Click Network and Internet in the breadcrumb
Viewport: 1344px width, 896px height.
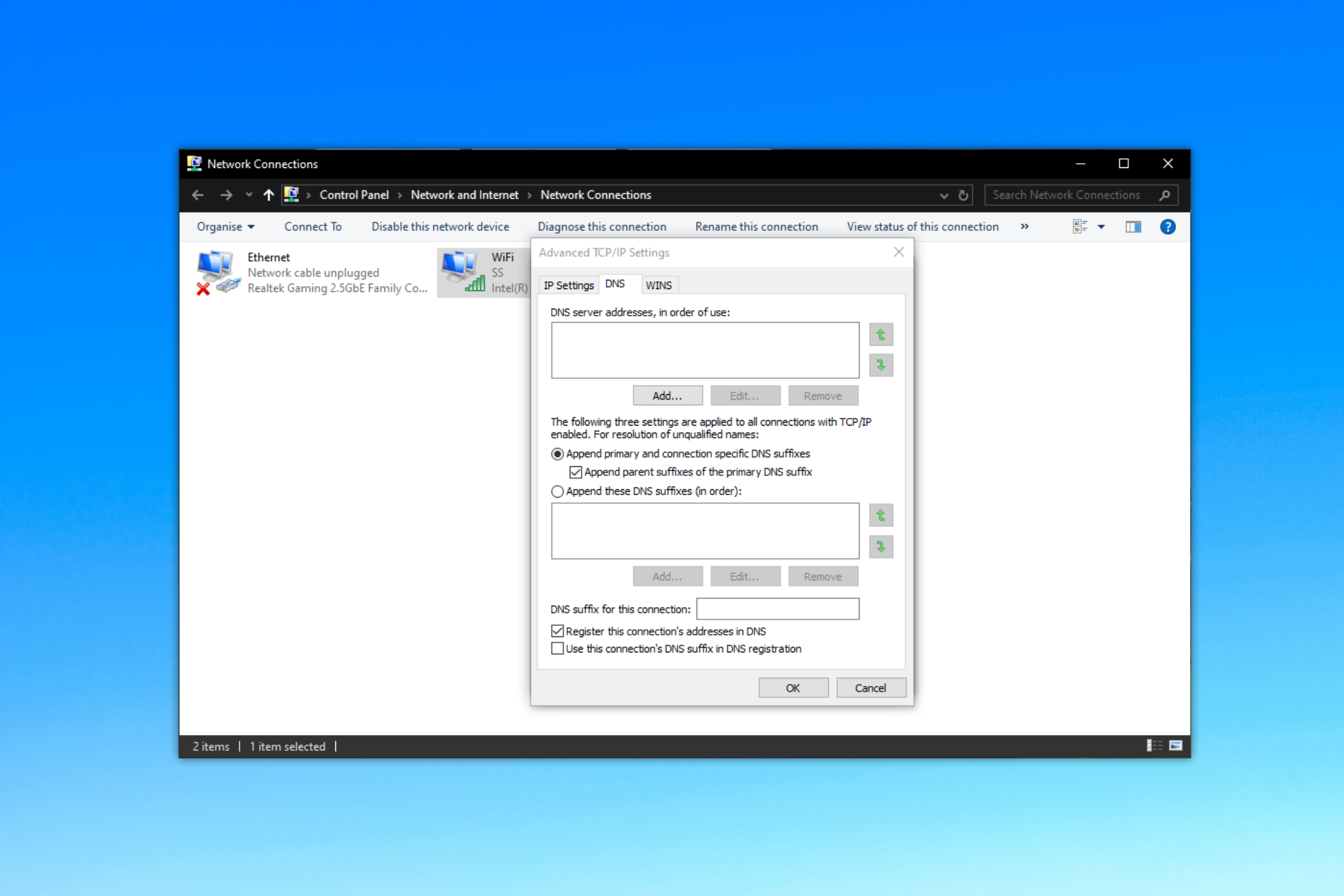(x=465, y=195)
